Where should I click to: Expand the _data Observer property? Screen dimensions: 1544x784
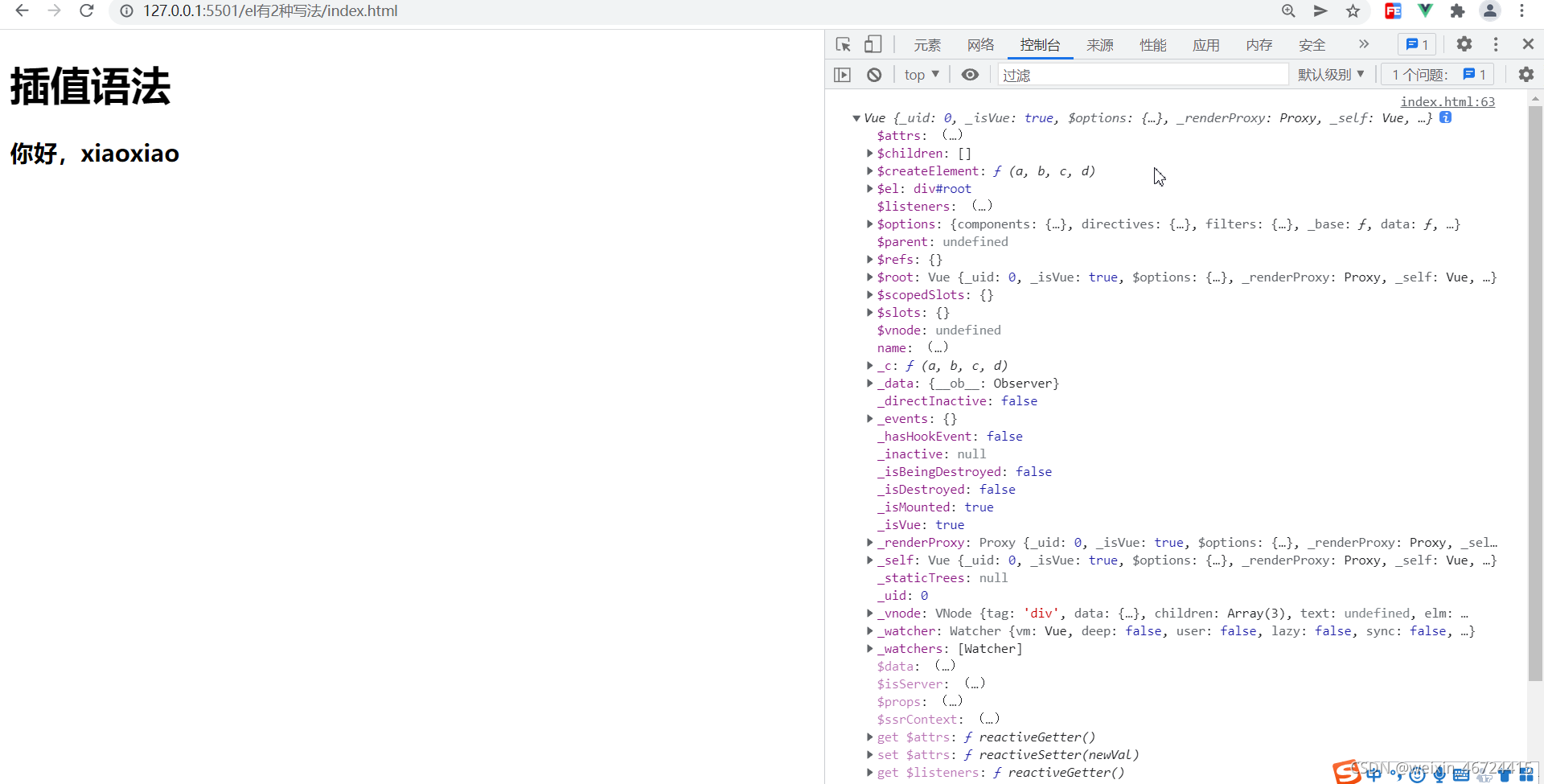pos(869,383)
